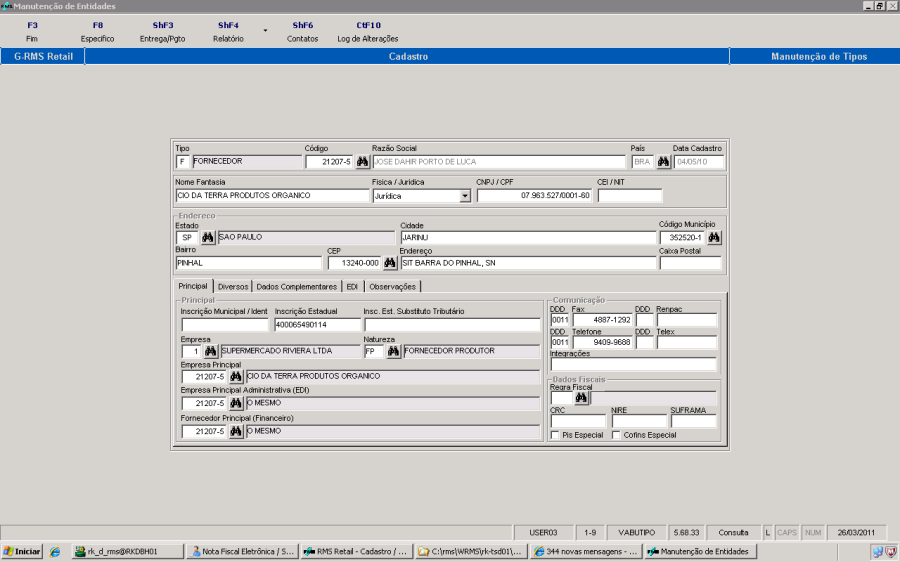
Task: Select the Observações tab
Action: tap(392, 286)
